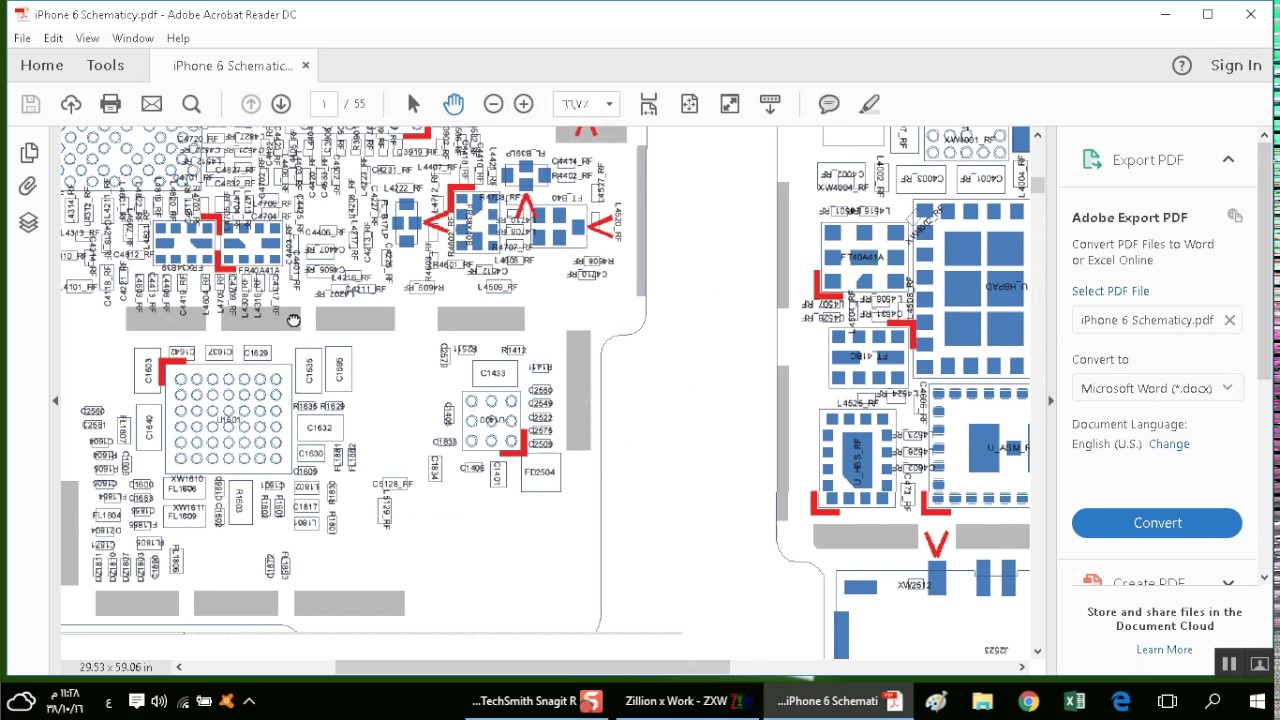Open the File menu

coord(22,38)
